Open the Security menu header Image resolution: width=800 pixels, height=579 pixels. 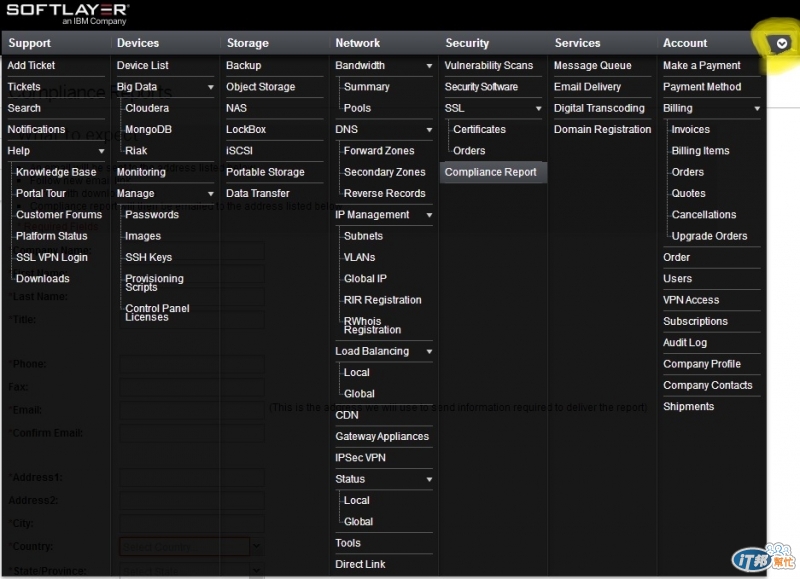467,43
